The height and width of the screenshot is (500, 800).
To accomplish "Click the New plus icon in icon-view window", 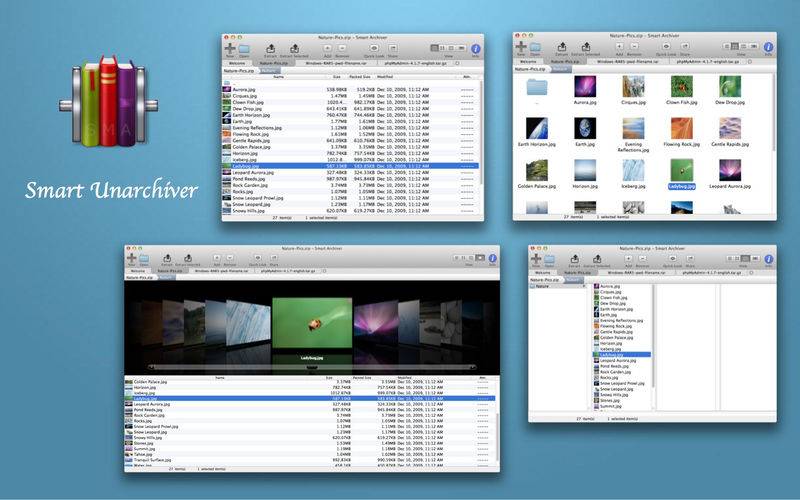I will [x=521, y=47].
